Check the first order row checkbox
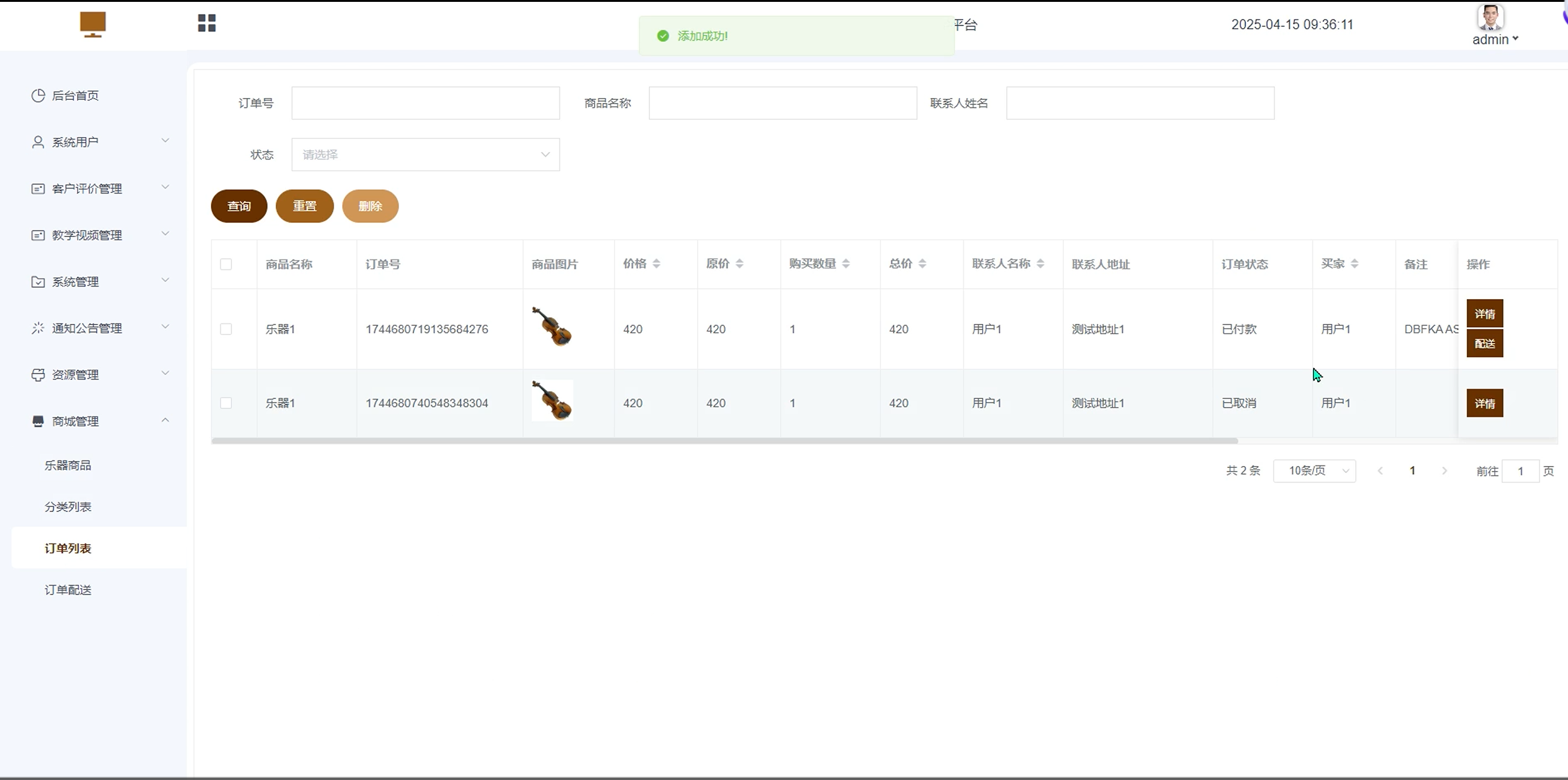 click(x=226, y=329)
